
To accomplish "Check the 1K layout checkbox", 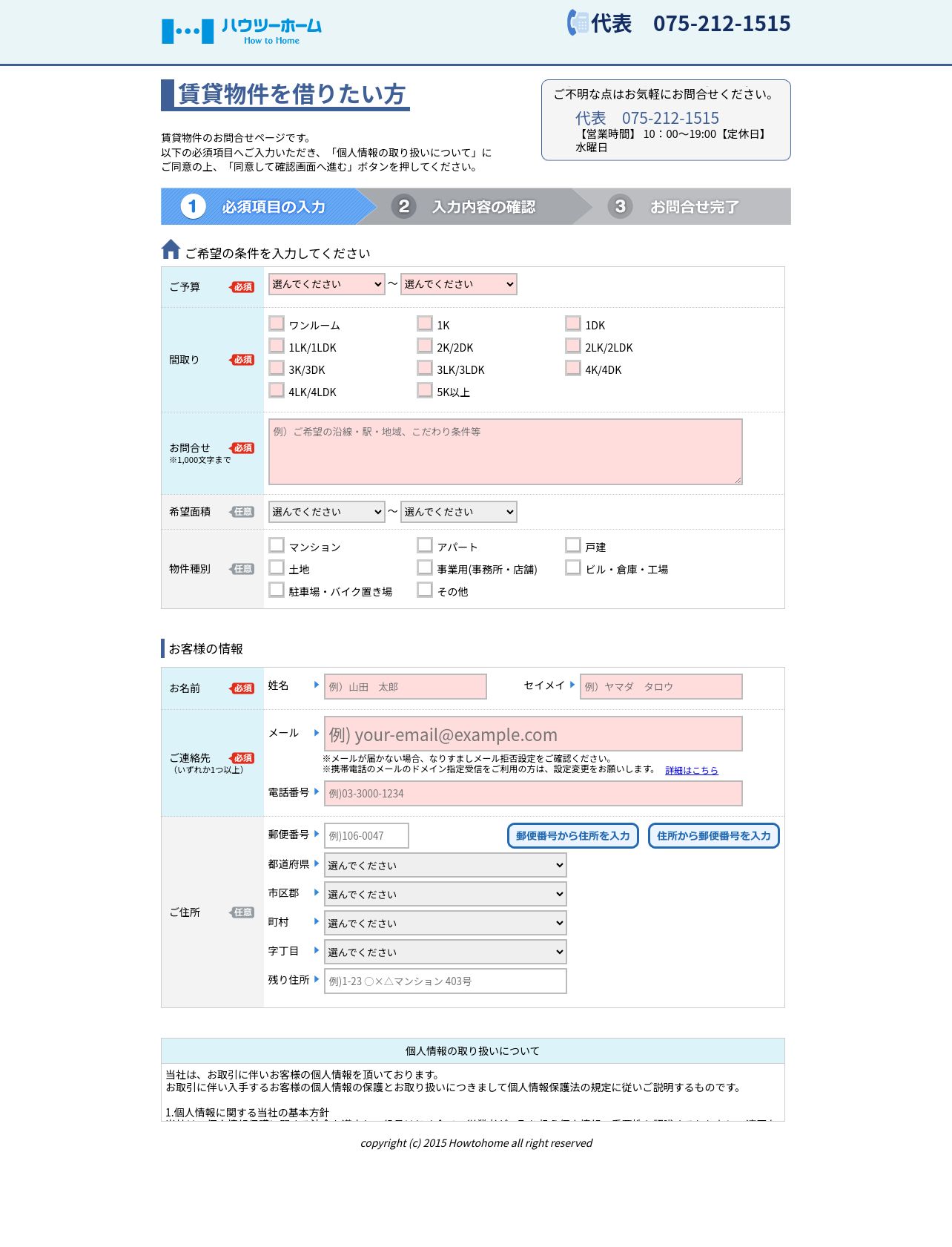I will (425, 323).
